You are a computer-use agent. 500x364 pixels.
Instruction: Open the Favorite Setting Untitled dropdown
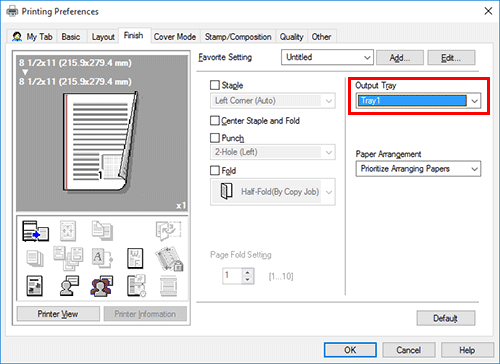327,57
